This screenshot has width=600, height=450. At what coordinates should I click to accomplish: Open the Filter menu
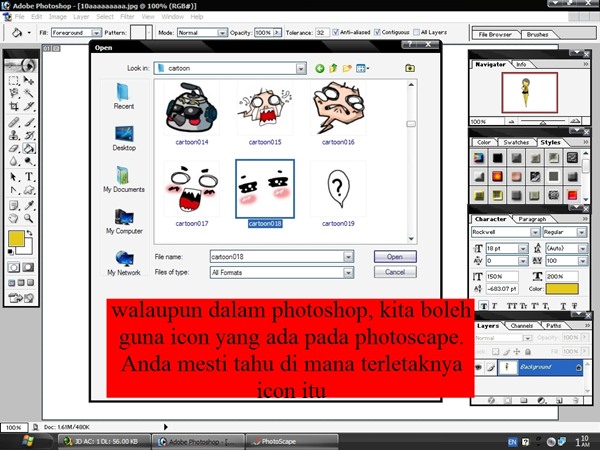point(127,17)
